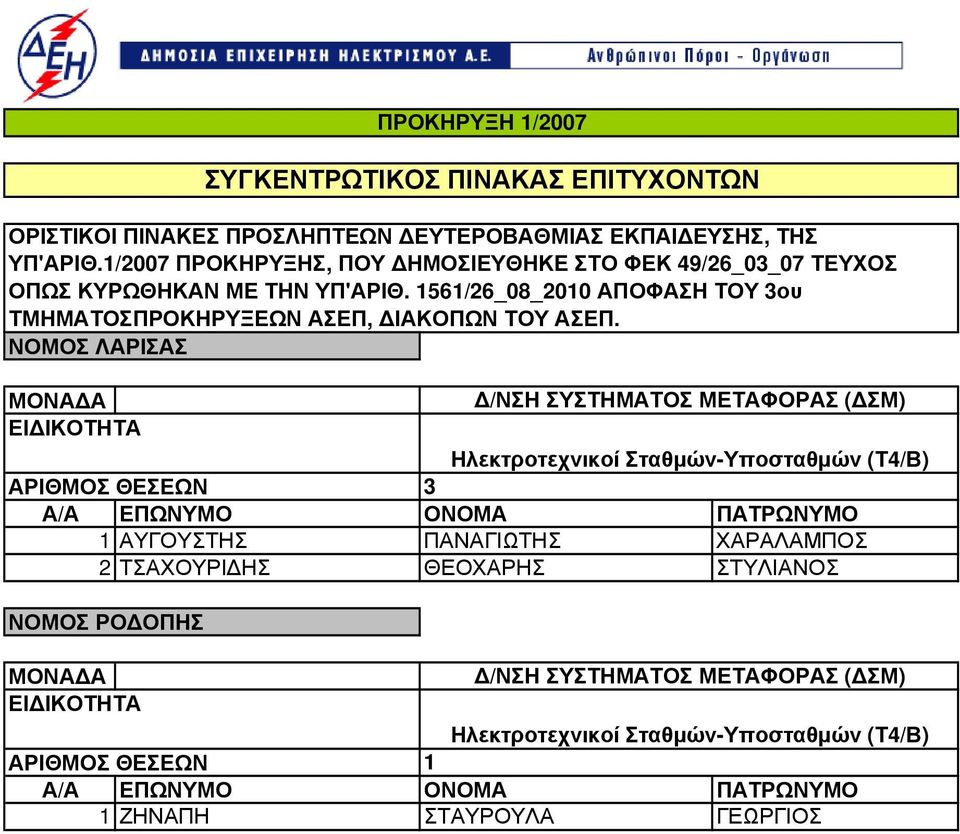The image size is (960, 834).
Task: Click the ΔΗΜΟΣΙΑ ΕΠΙΧΕΙΡΗΣΗ ΗΛΕΚΤΡΙΣΜΟΥ Α.Ε. banner
Action: [315, 56]
